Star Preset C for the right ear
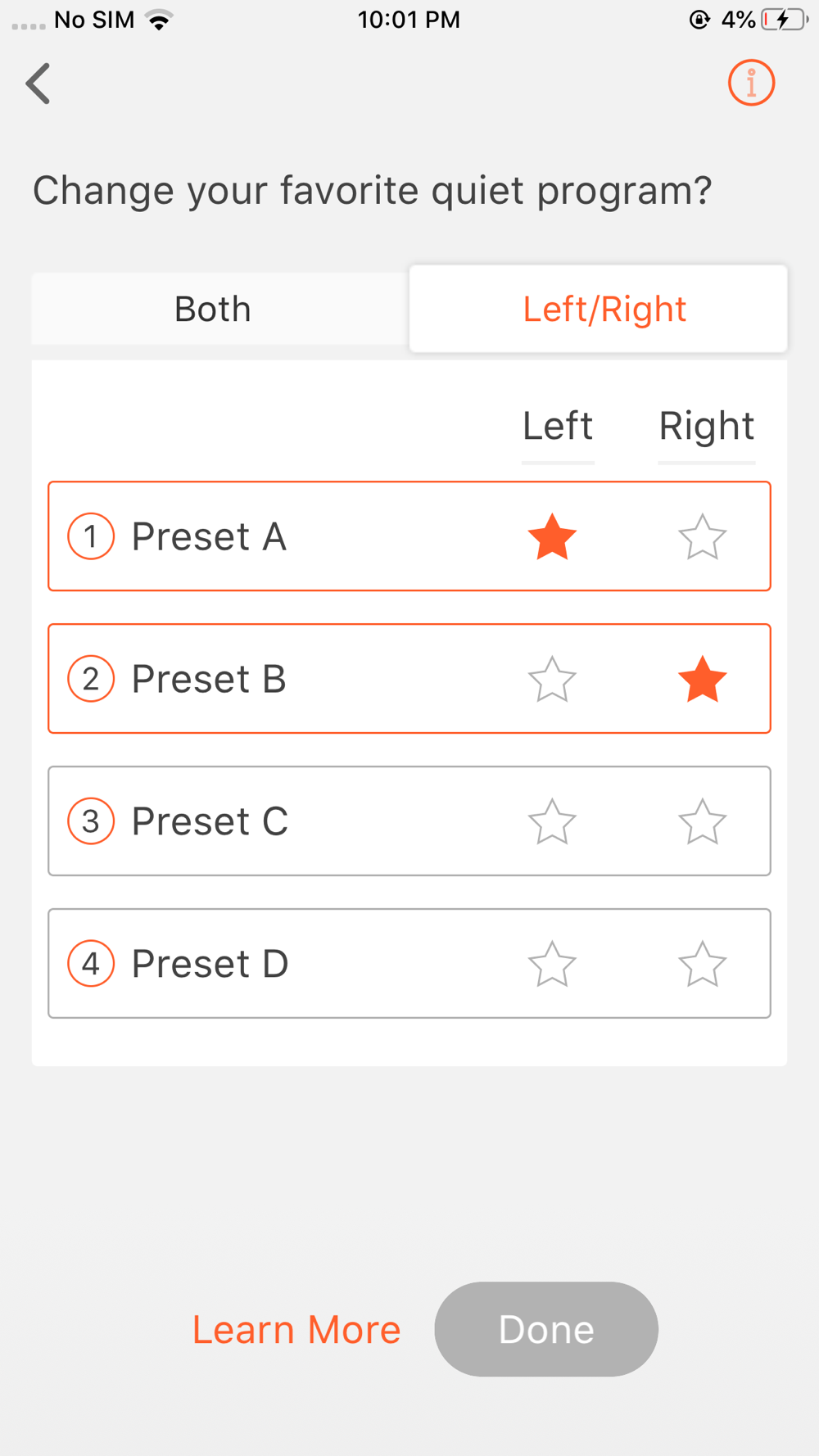The height and width of the screenshot is (1456, 819). [x=702, y=822]
